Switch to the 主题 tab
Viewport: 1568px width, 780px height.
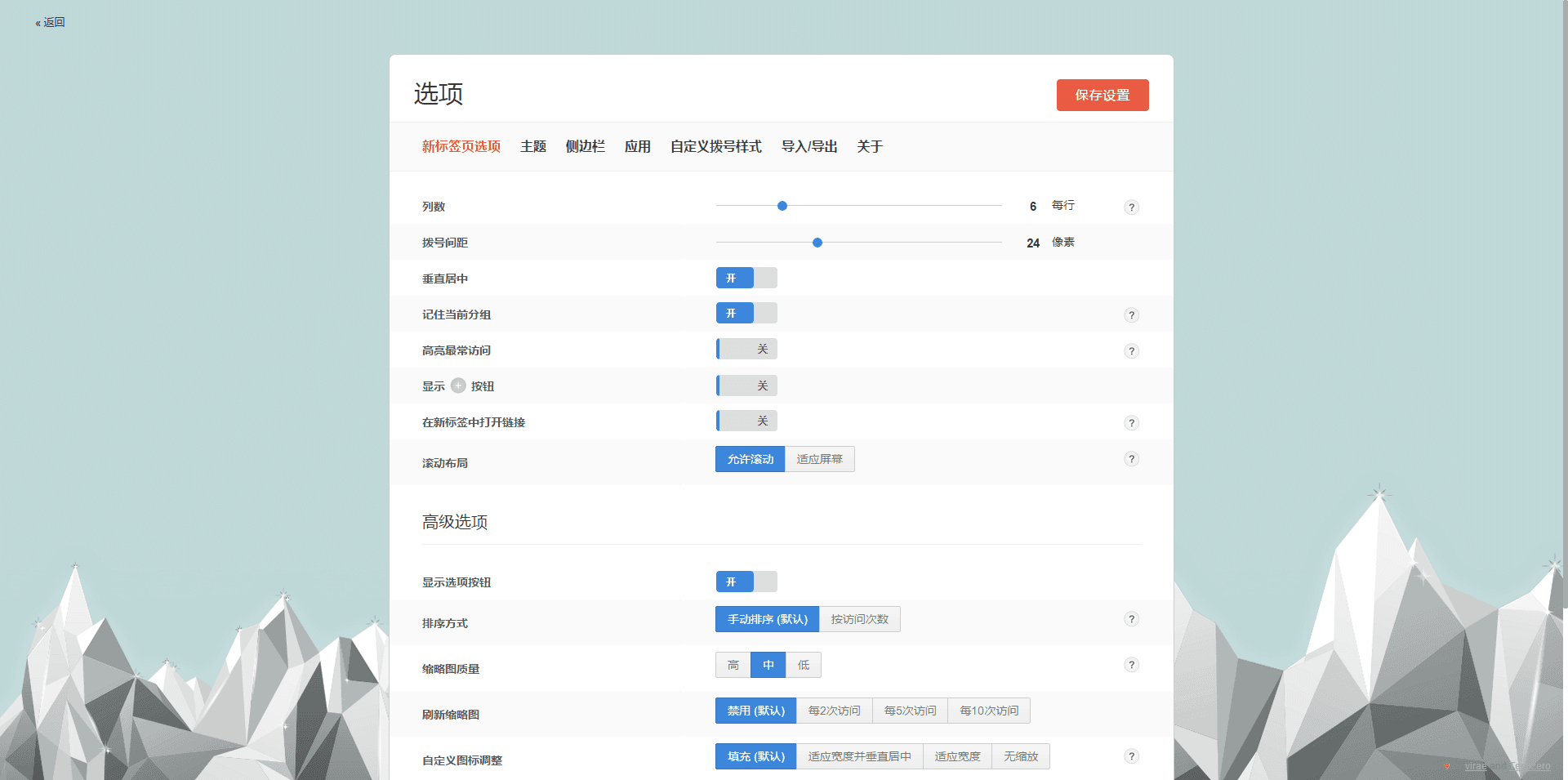(533, 146)
